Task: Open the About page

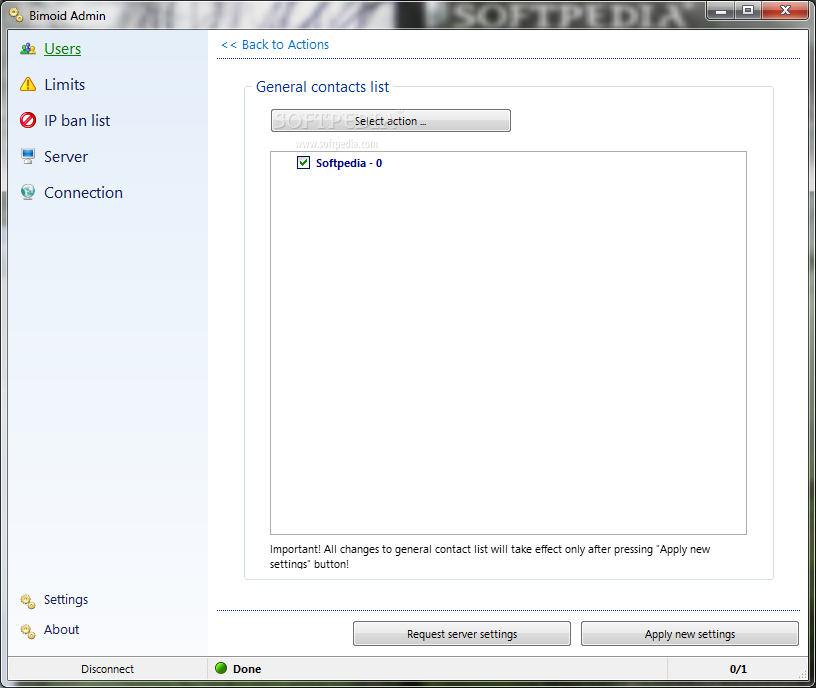Action: coord(61,630)
